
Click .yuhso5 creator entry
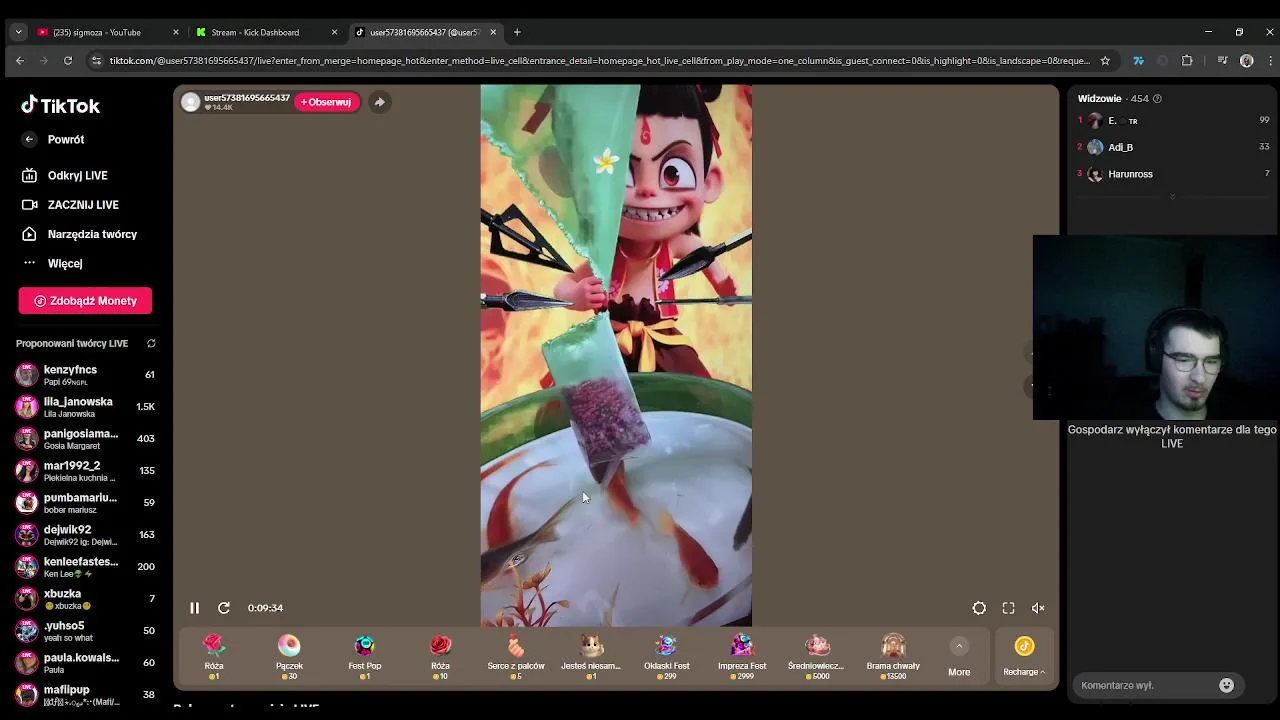point(85,631)
